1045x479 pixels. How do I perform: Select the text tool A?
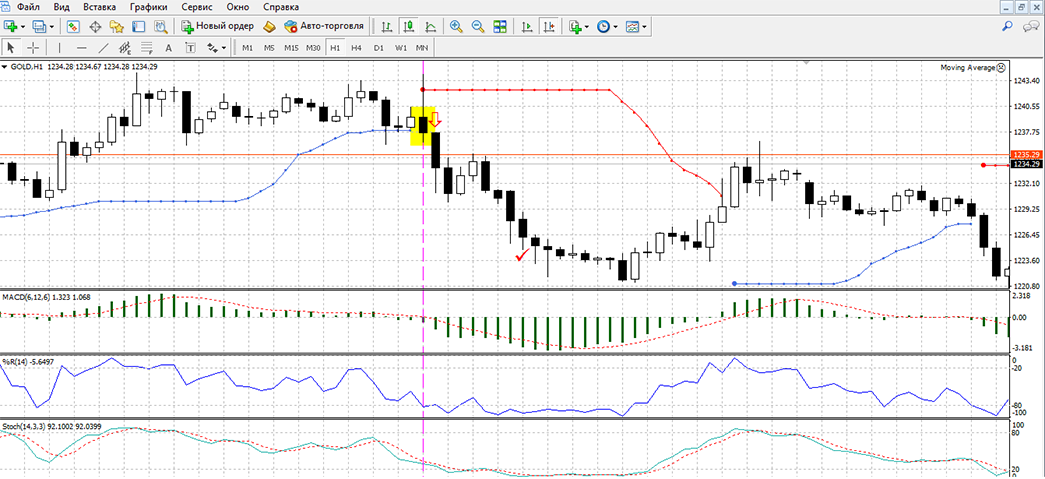(x=169, y=48)
